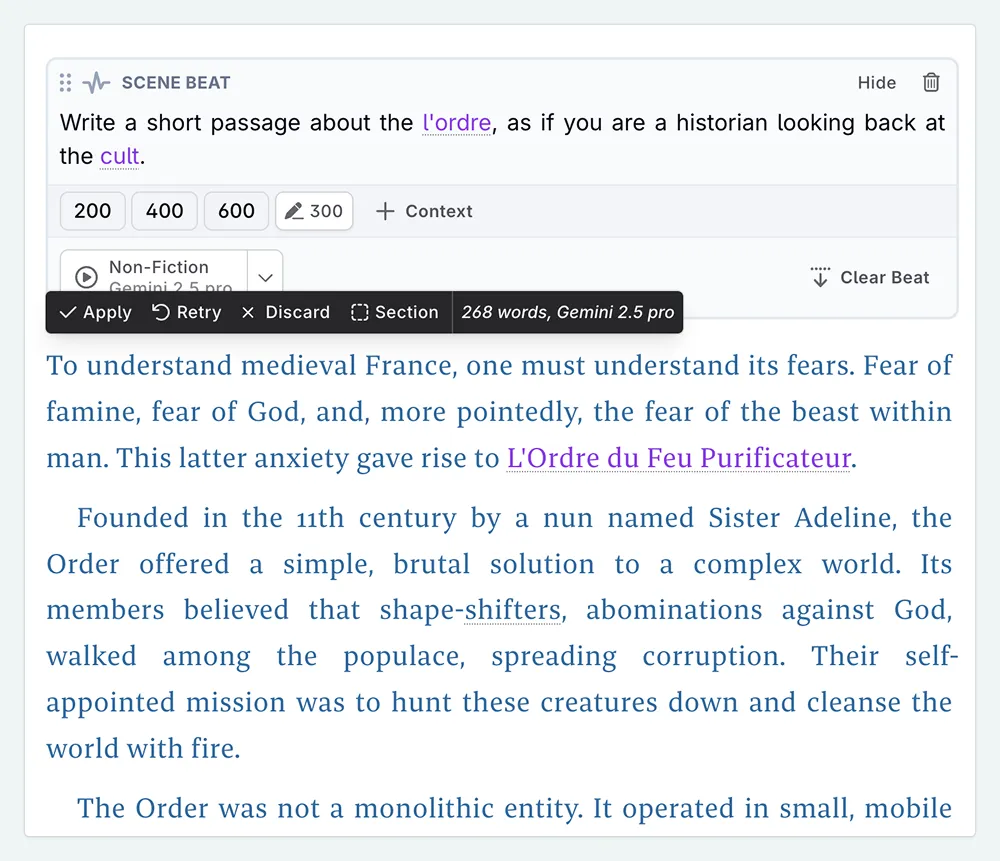
Task: Click the pulse icon beside Scene Beat
Action: point(96,83)
